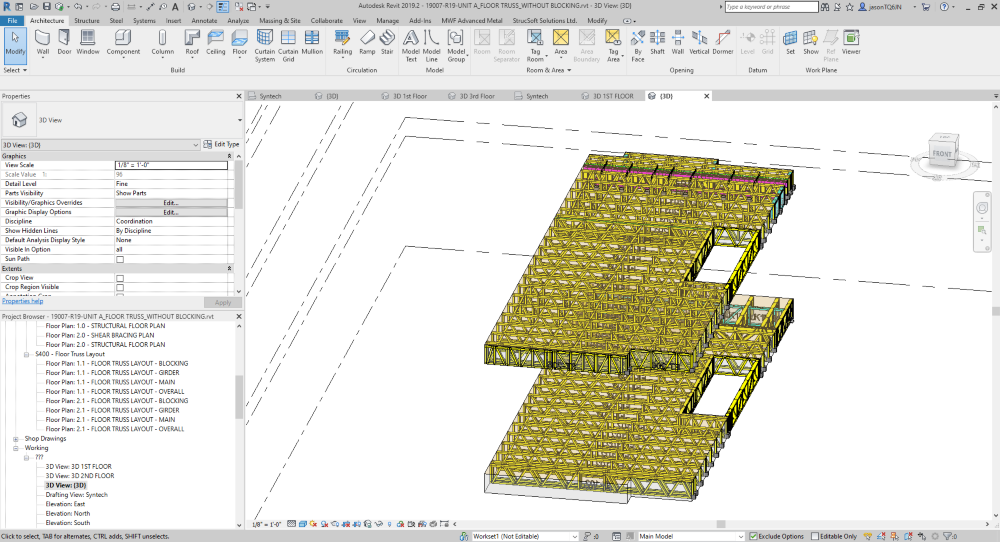The width and height of the screenshot is (1000, 542).
Task: Toggle the Crop View checkbox
Action: (x=120, y=278)
